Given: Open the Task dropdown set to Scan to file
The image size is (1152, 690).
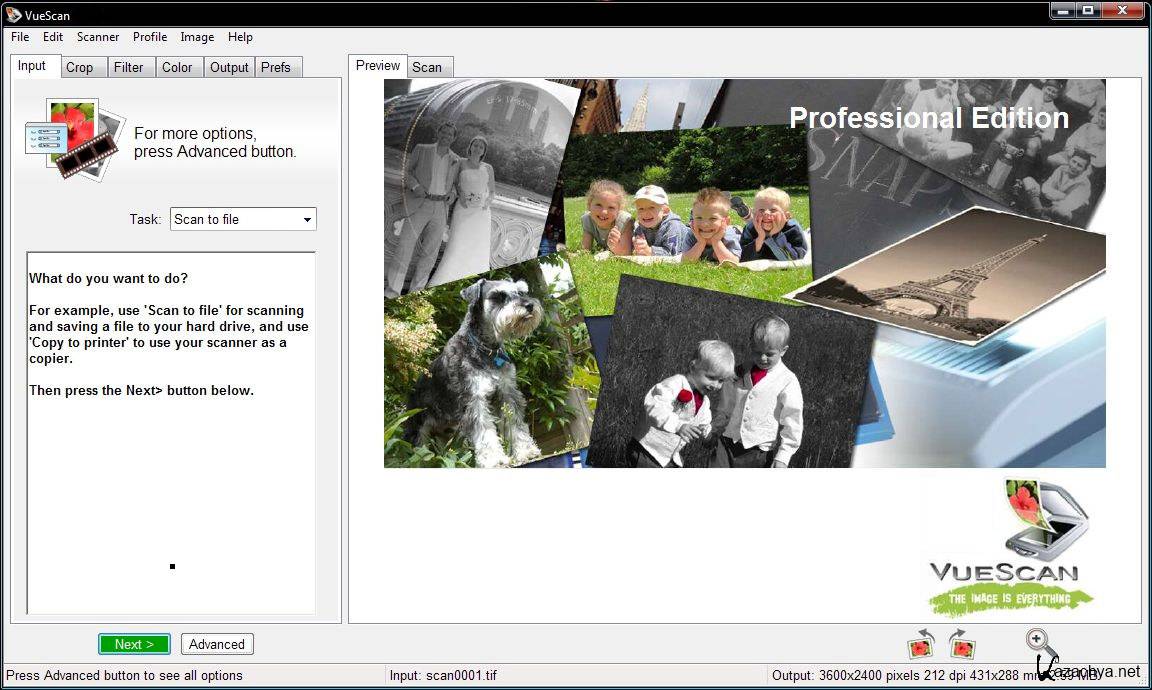Looking at the screenshot, I should [x=243, y=219].
